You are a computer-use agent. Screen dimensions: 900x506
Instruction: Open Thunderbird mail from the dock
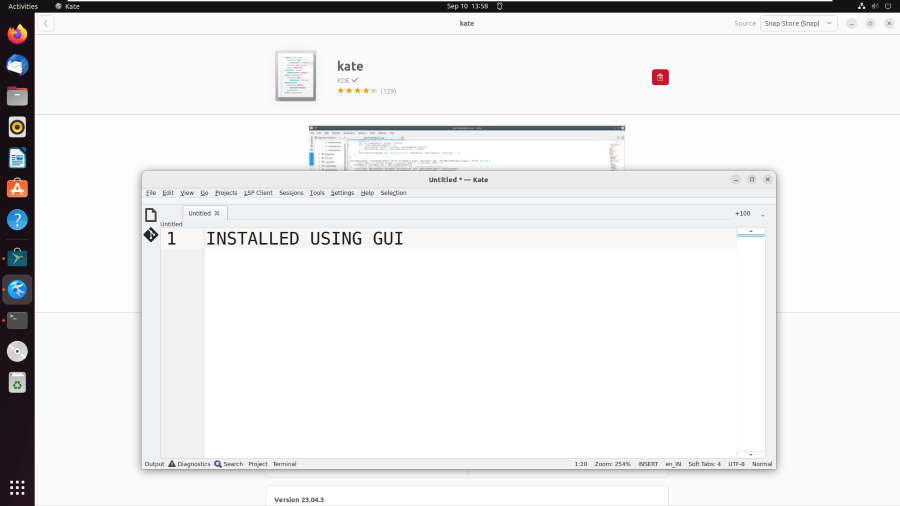coord(17,65)
